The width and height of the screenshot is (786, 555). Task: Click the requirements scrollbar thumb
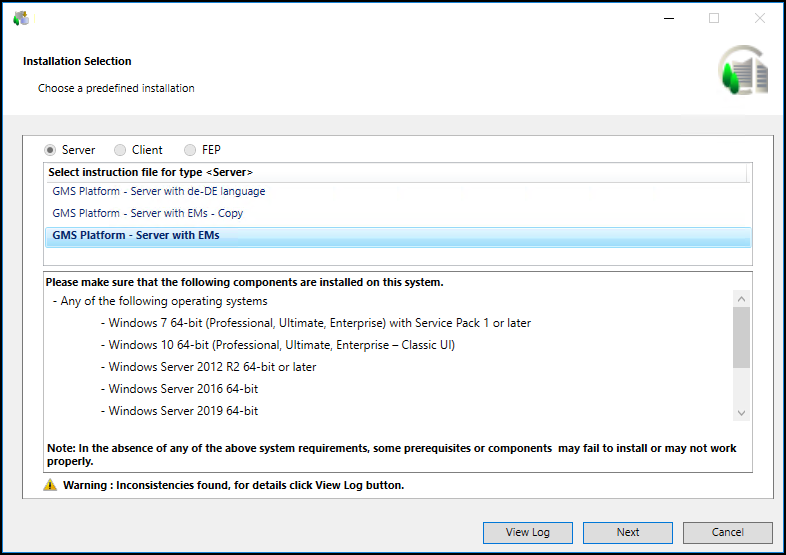[741, 338]
